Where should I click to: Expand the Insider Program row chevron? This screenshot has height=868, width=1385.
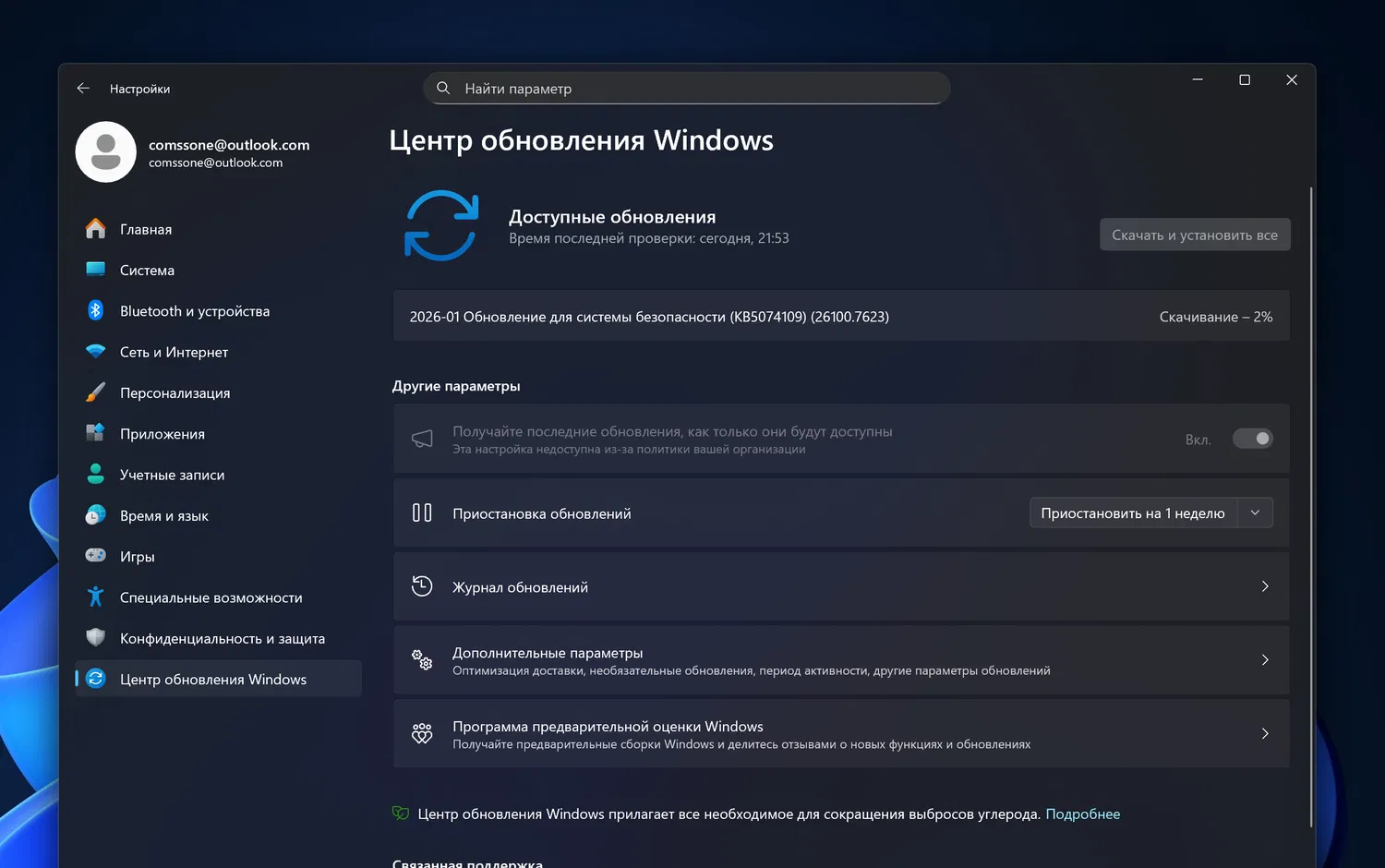pyautogui.click(x=1265, y=733)
